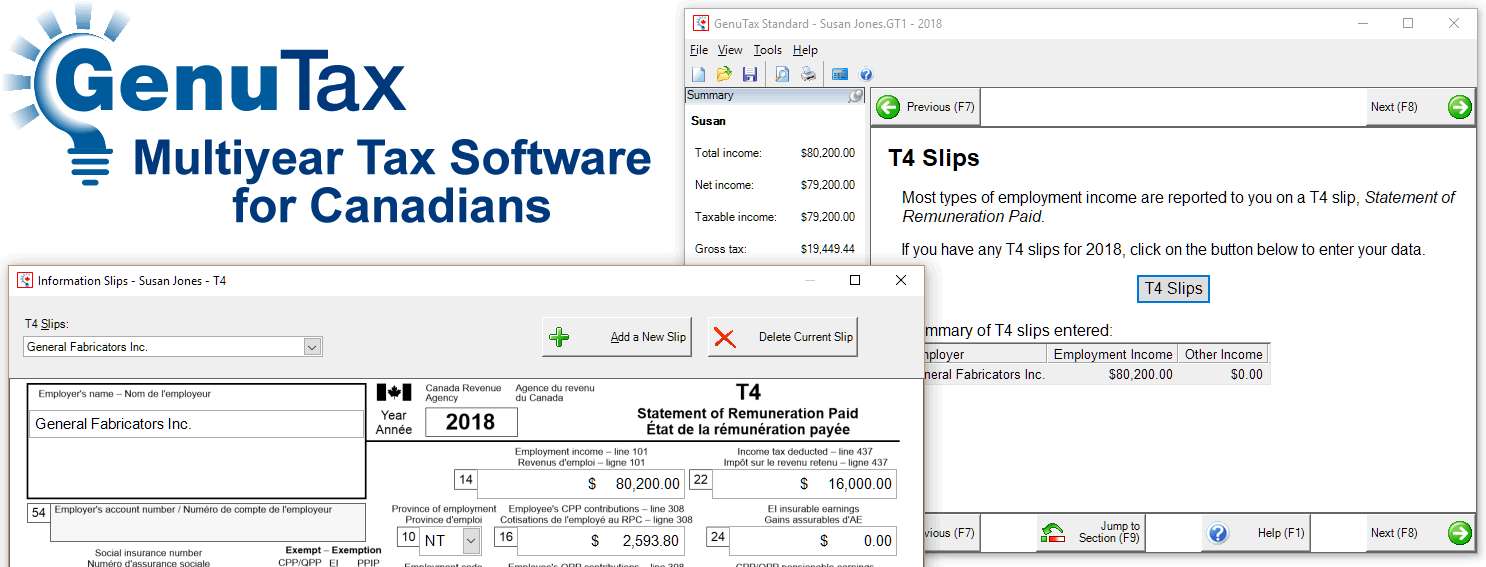Print the return using the printer icon

(808, 74)
